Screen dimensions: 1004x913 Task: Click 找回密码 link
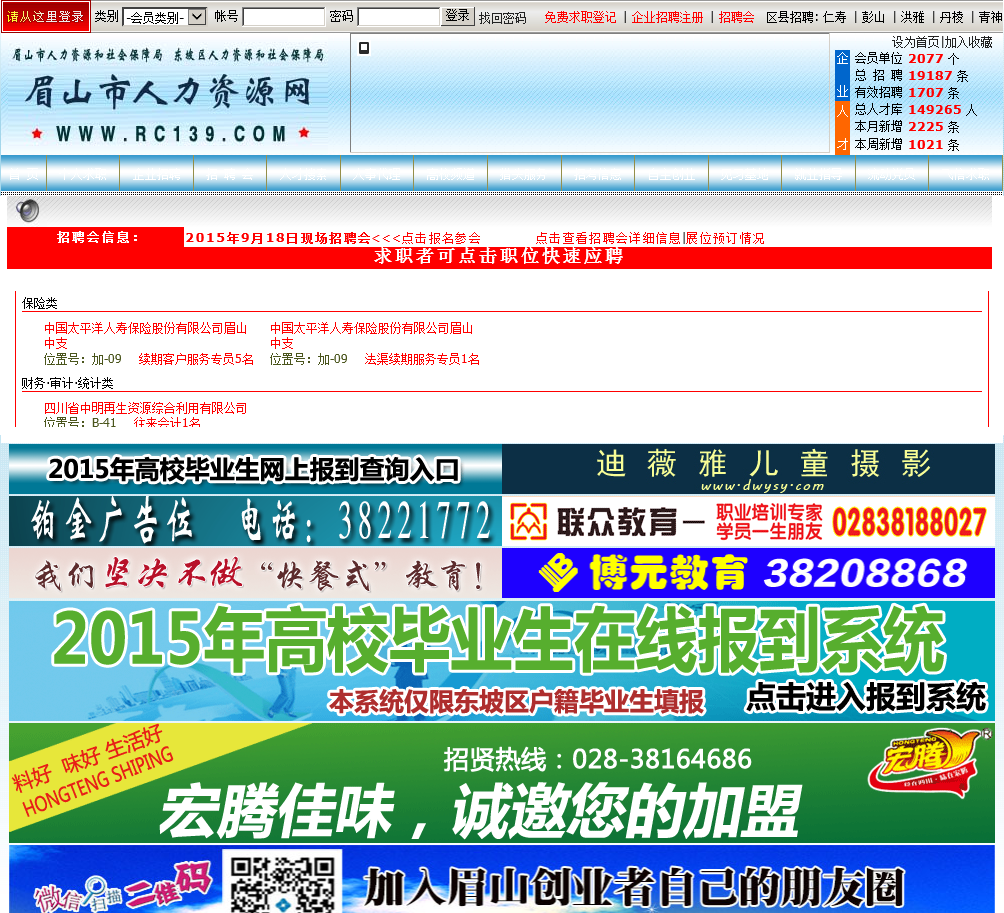coord(503,18)
